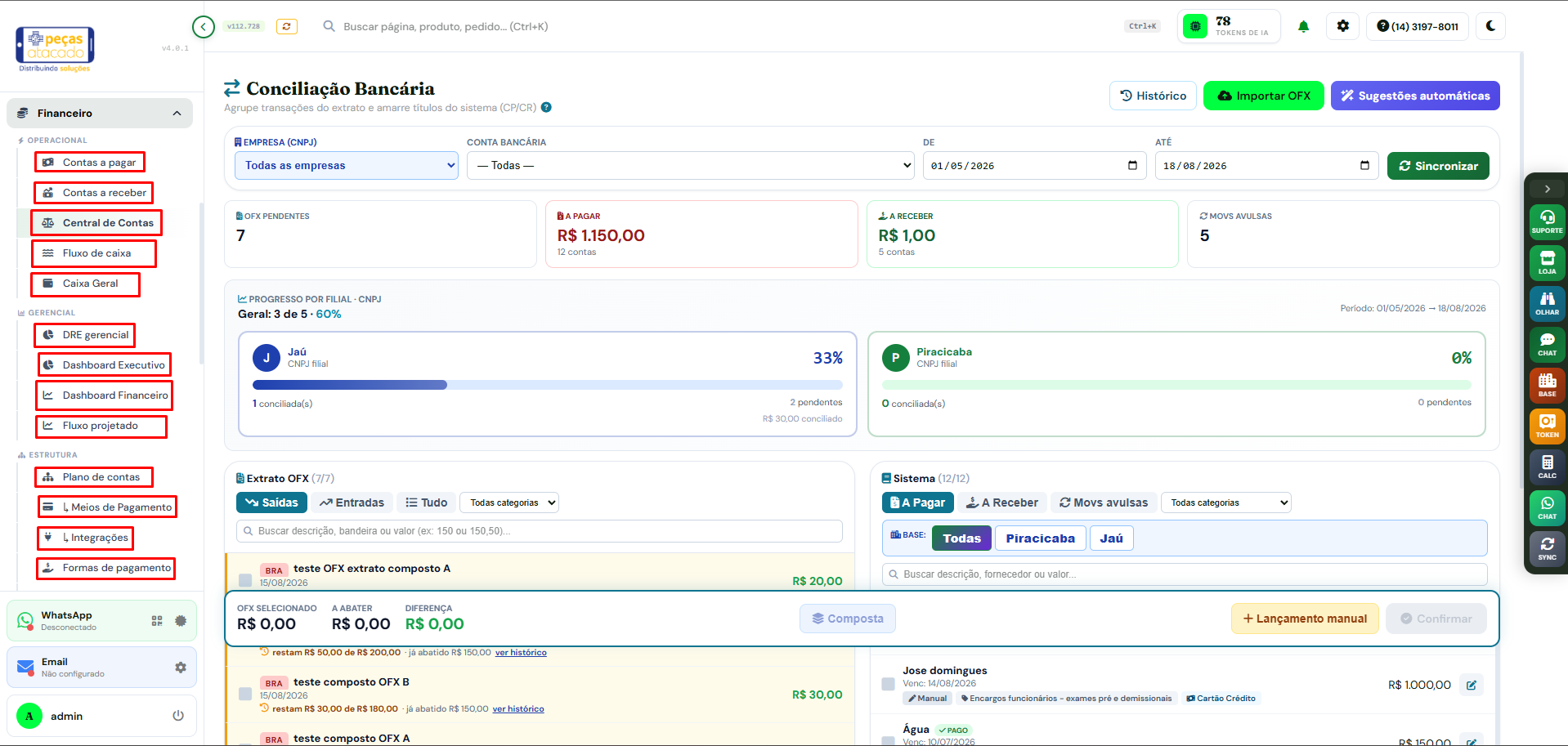Image resolution: width=1568 pixels, height=746 pixels.
Task: Open the Conta Bancária dropdown
Action: pyautogui.click(x=691, y=165)
